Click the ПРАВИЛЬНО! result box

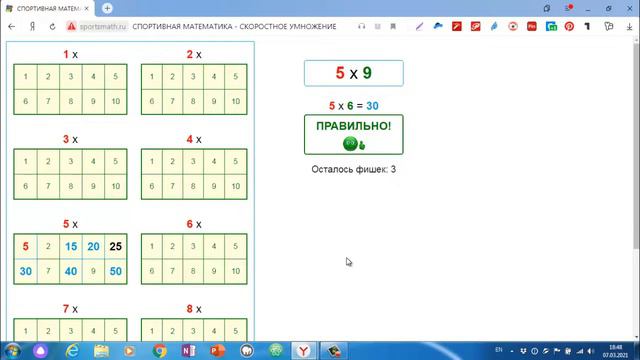pyautogui.click(x=353, y=135)
